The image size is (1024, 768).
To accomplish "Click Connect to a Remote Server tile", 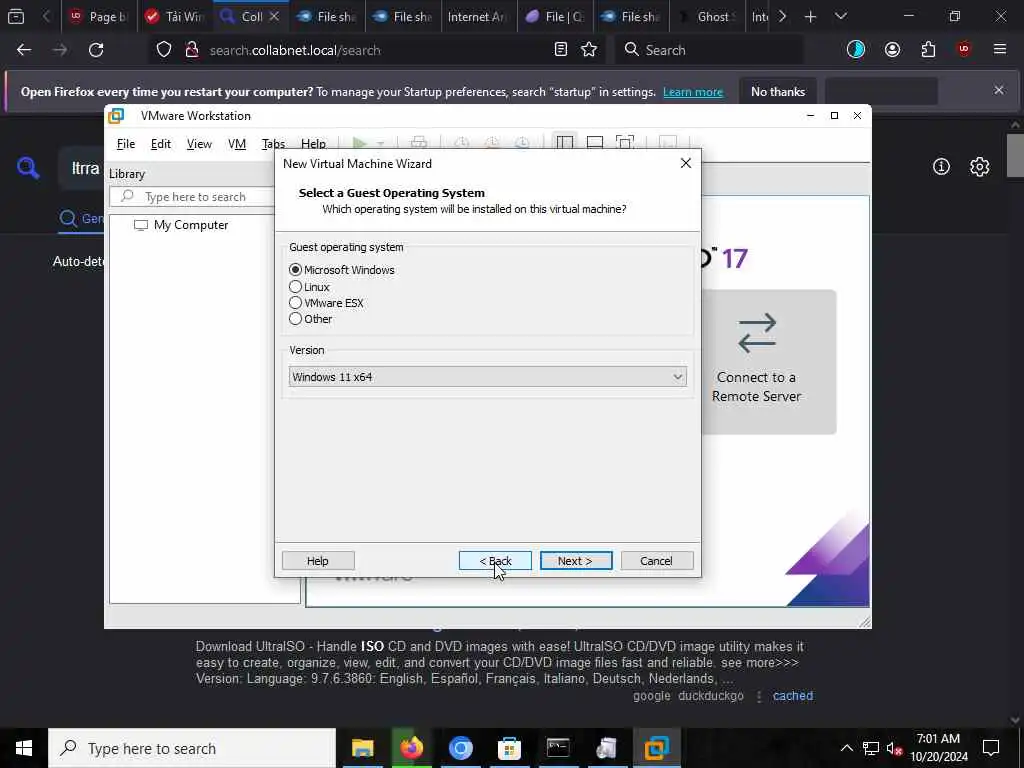I will (x=756, y=362).
